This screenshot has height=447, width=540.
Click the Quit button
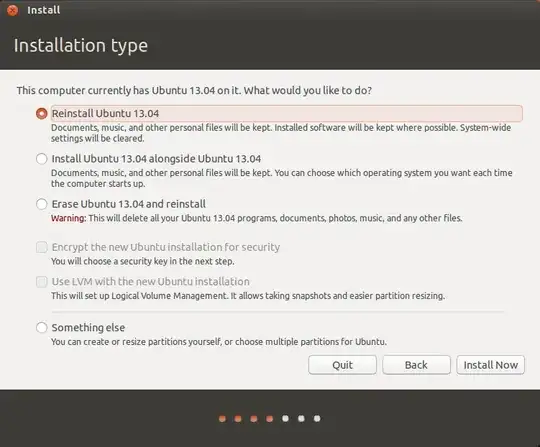(x=342, y=365)
